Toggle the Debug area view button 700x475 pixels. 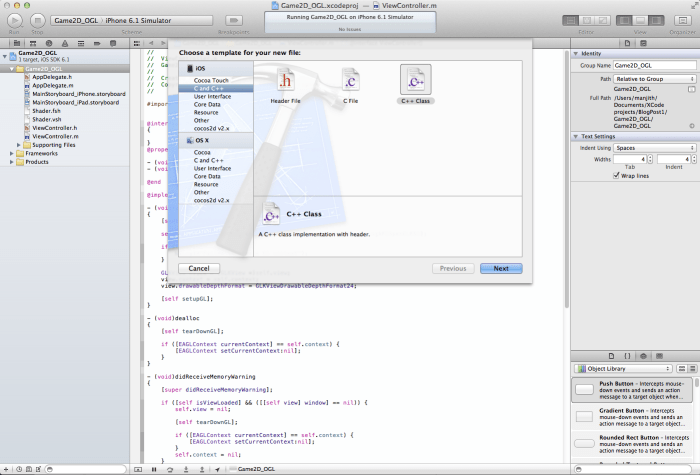click(x=640, y=21)
